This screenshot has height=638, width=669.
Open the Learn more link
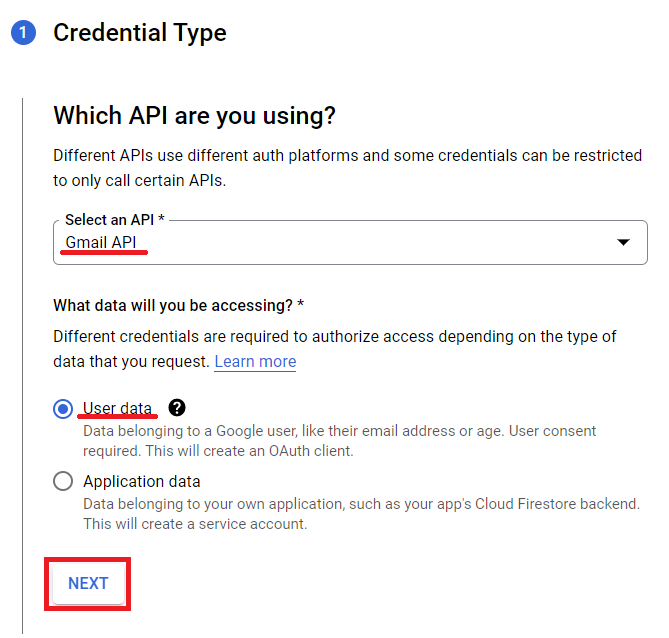[255, 361]
